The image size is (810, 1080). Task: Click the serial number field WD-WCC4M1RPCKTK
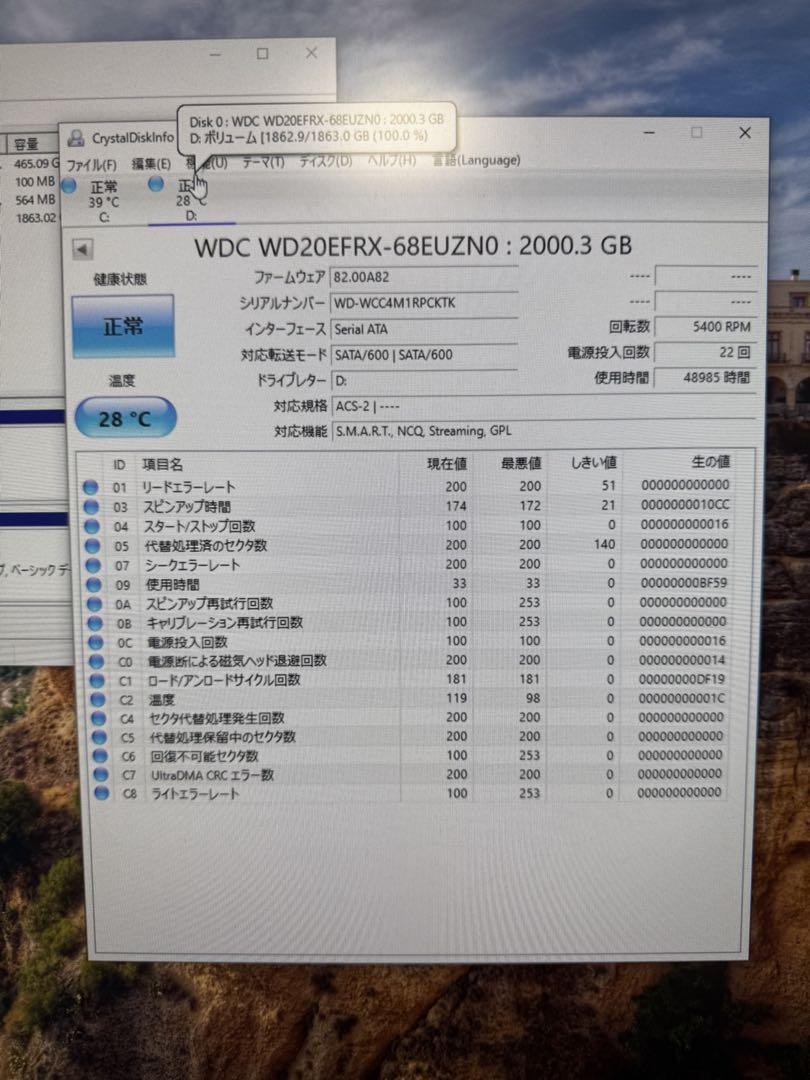pyautogui.click(x=424, y=303)
